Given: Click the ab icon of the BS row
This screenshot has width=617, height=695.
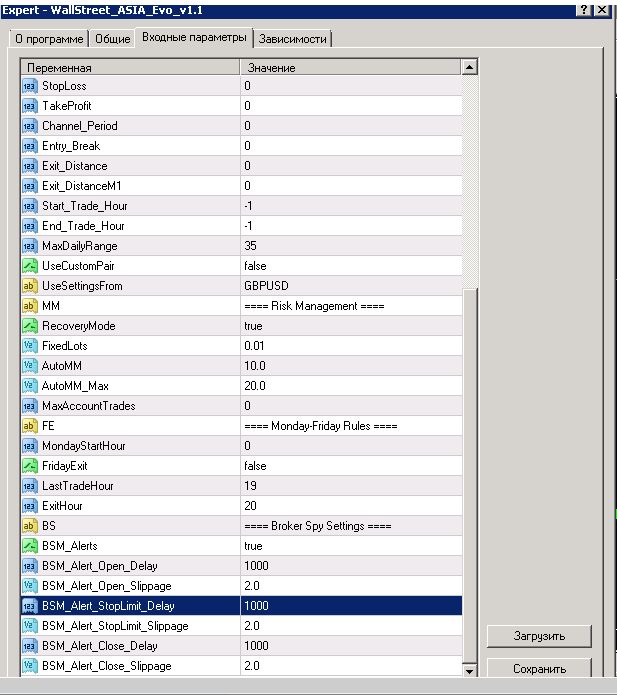Looking at the screenshot, I should click(30, 526).
